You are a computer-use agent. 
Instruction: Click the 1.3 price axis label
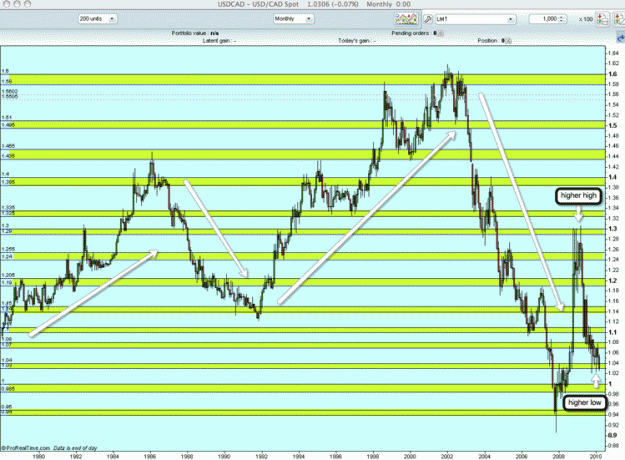613,228
